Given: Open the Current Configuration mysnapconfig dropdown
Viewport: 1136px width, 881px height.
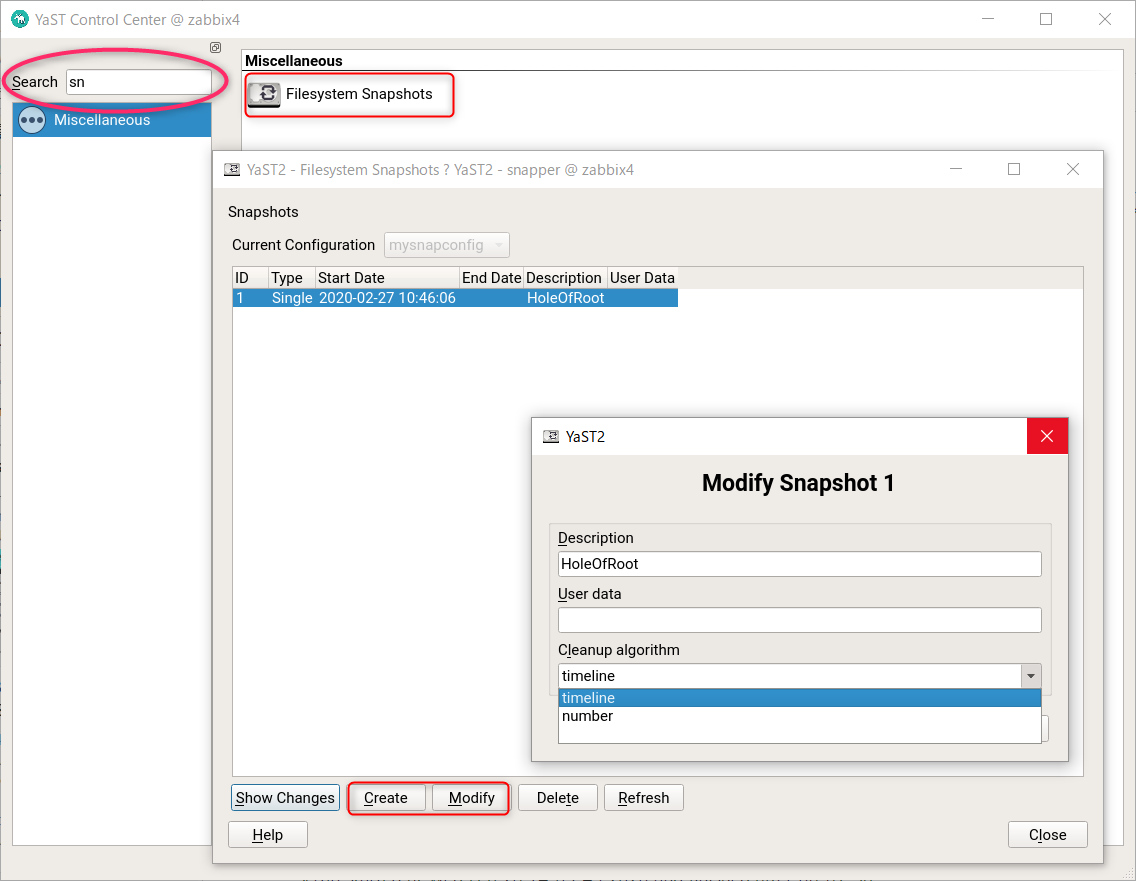Looking at the screenshot, I should pos(446,245).
